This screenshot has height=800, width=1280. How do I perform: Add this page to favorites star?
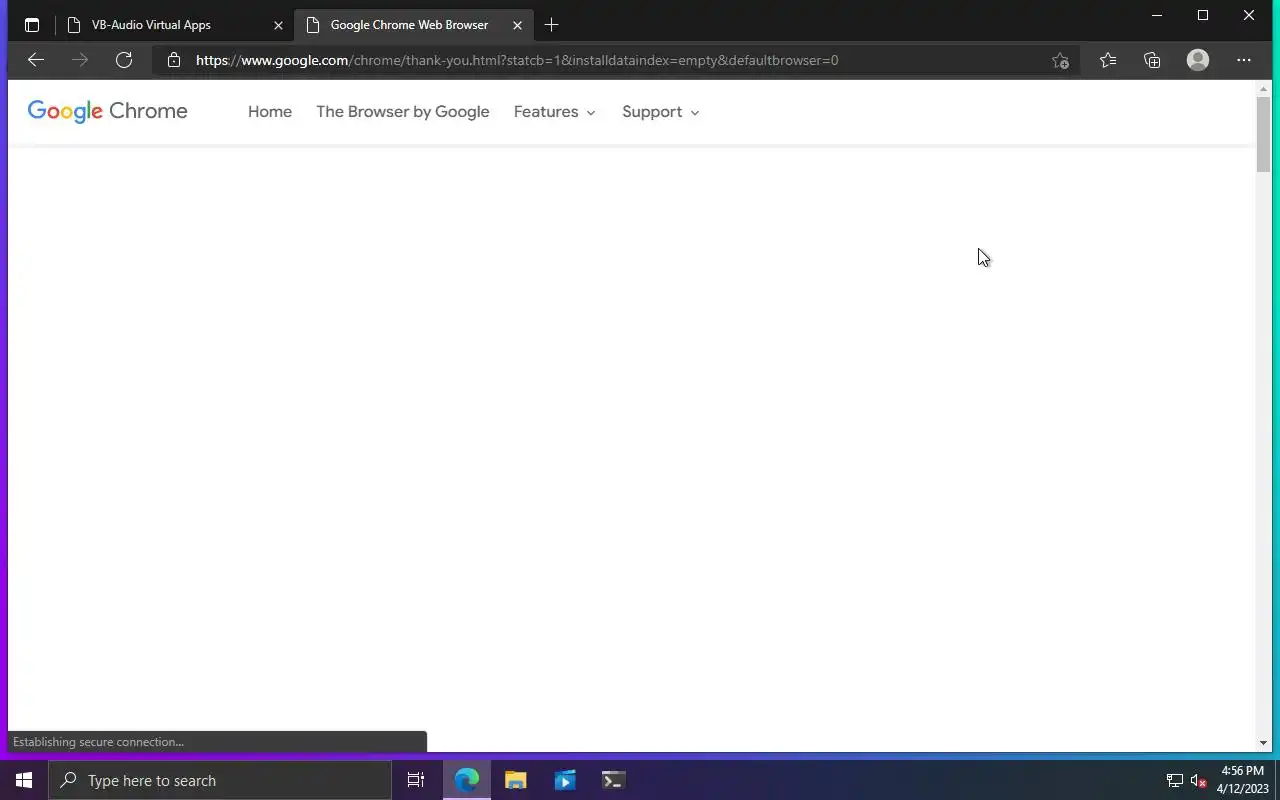1060,60
